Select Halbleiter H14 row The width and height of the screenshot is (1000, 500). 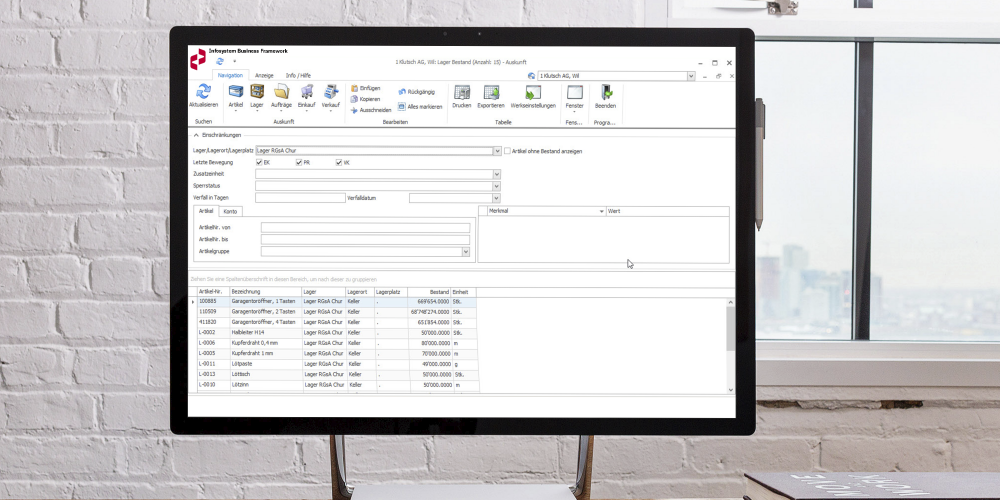[x=336, y=333]
